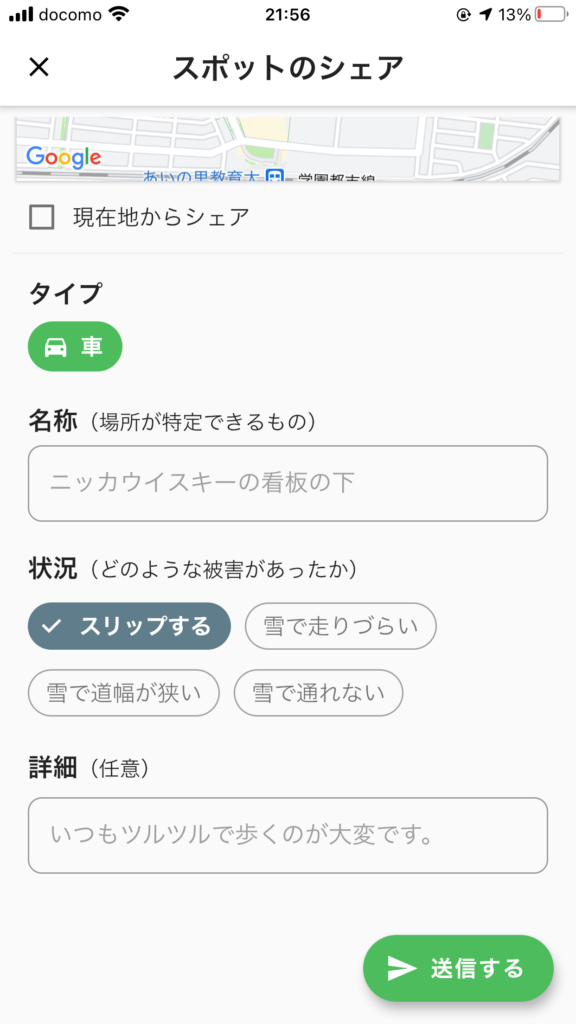Tap the location arrow icon in status bar
The width and height of the screenshot is (576, 1024).
(x=485, y=14)
